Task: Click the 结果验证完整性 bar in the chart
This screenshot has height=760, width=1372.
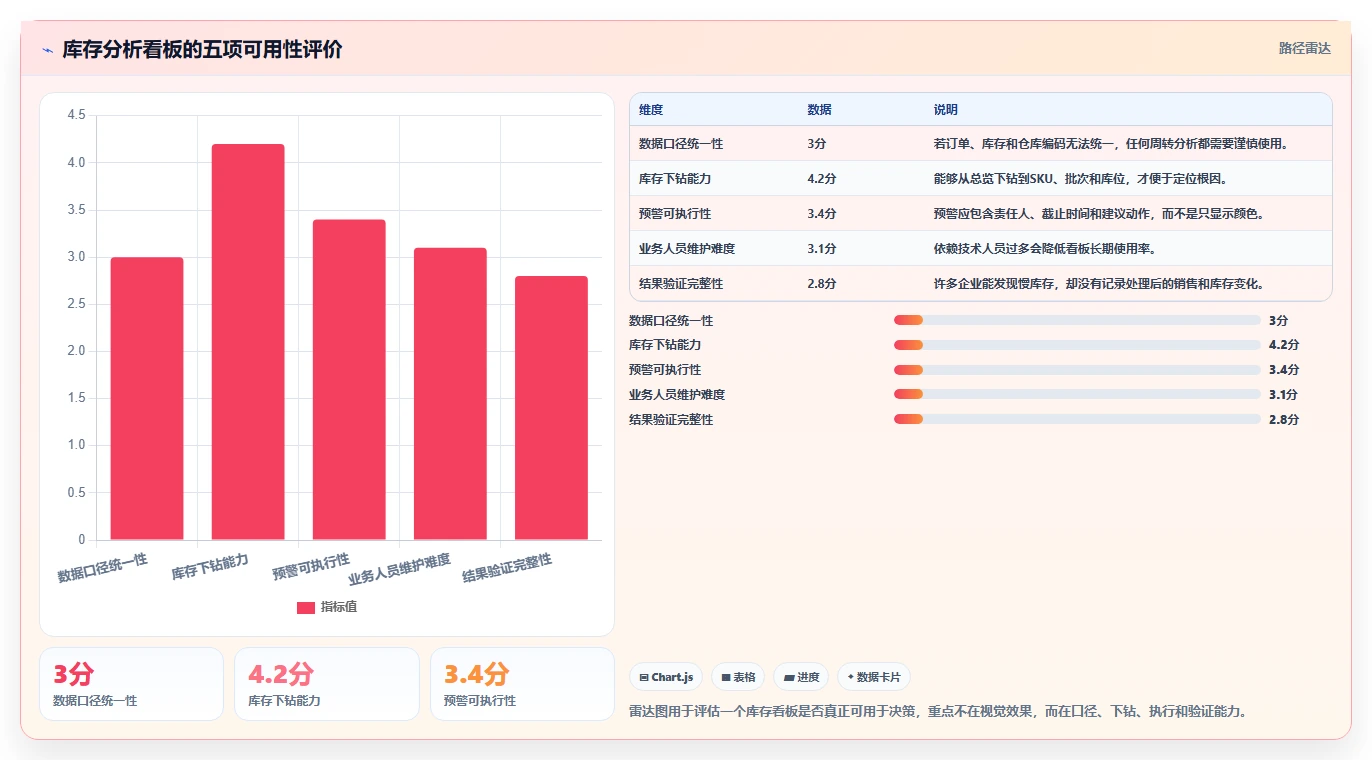Action: point(551,408)
